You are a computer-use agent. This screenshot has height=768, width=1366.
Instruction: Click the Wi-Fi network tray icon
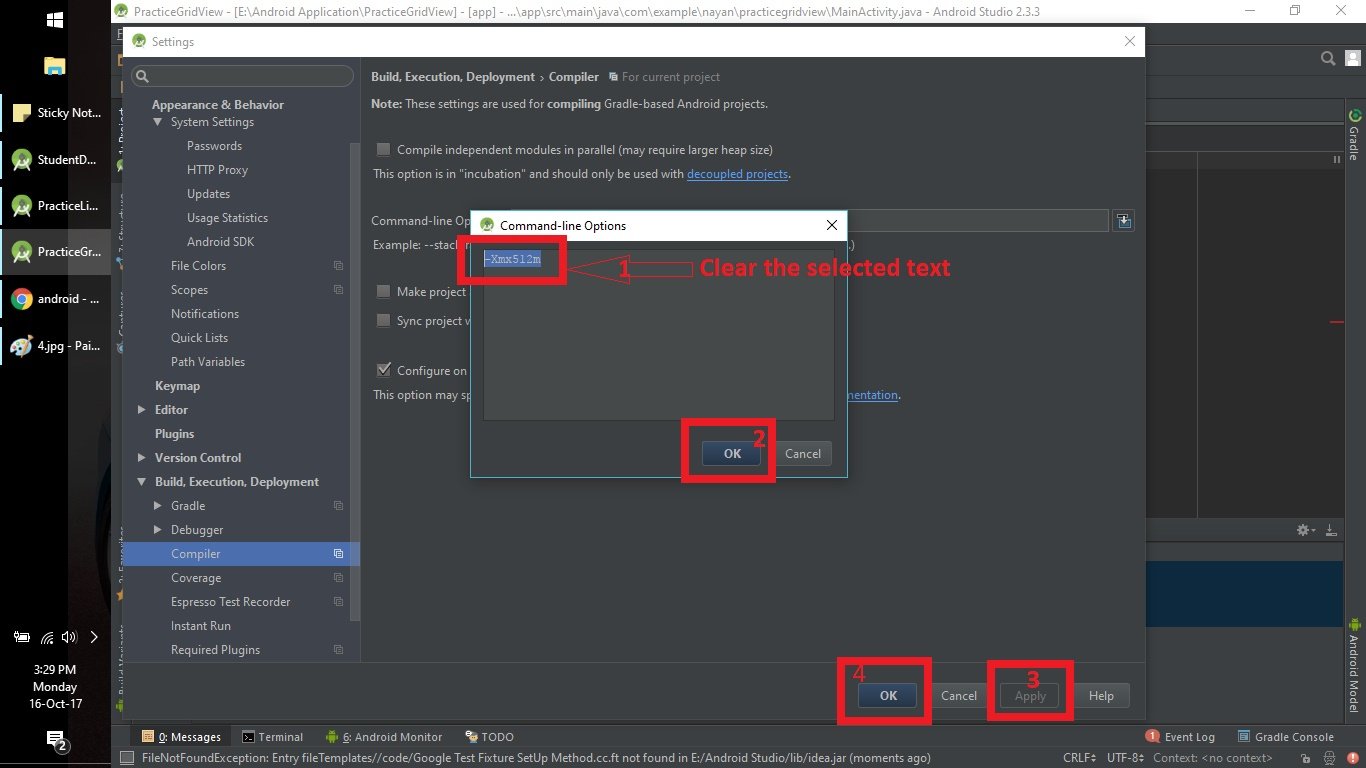tap(46, 637)
